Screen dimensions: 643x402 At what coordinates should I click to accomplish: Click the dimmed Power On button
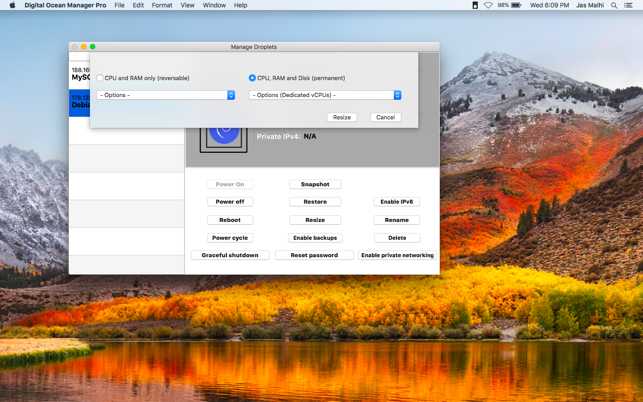click(x=230, y=184)
